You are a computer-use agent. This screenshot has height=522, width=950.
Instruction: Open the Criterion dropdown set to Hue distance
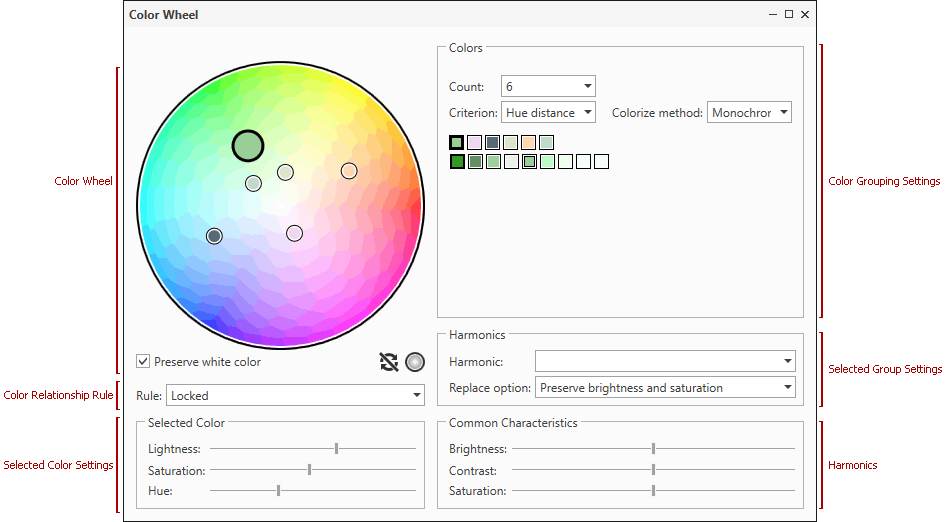coord(548,113)
